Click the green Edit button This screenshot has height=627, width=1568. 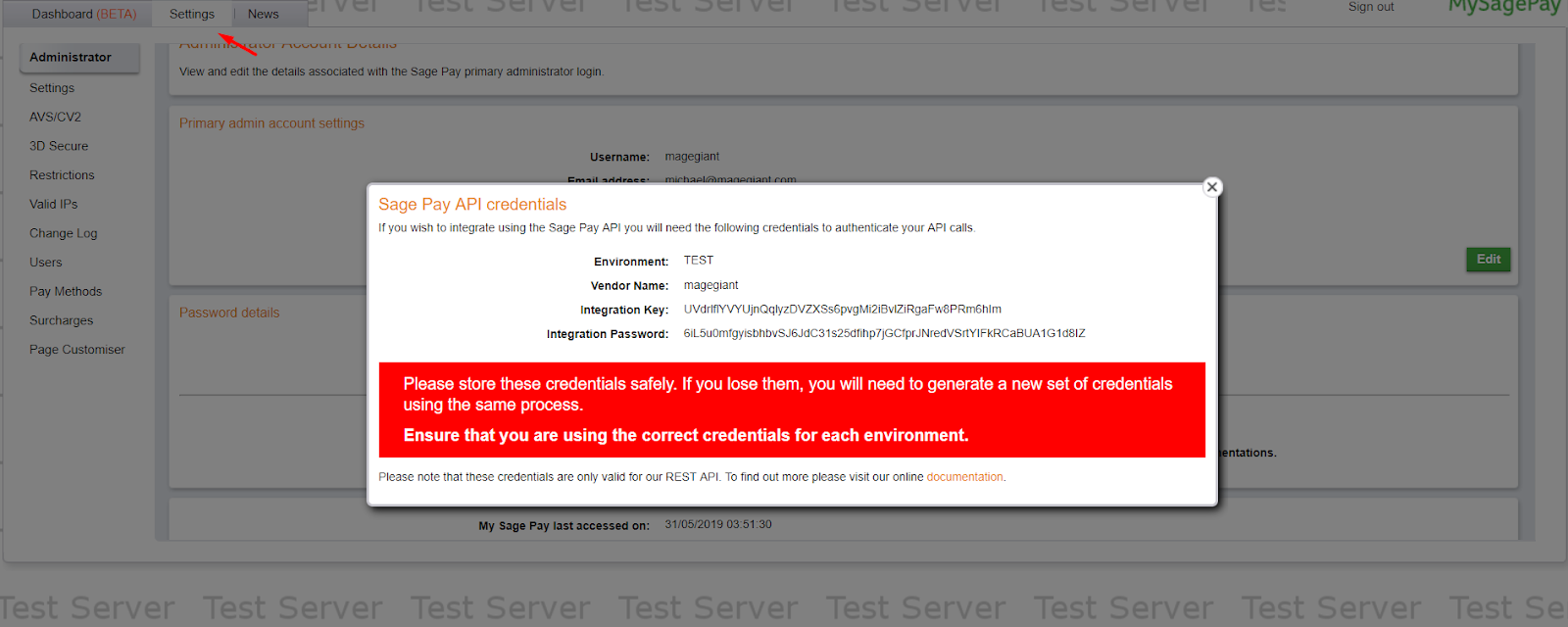tap(1489, 260)
